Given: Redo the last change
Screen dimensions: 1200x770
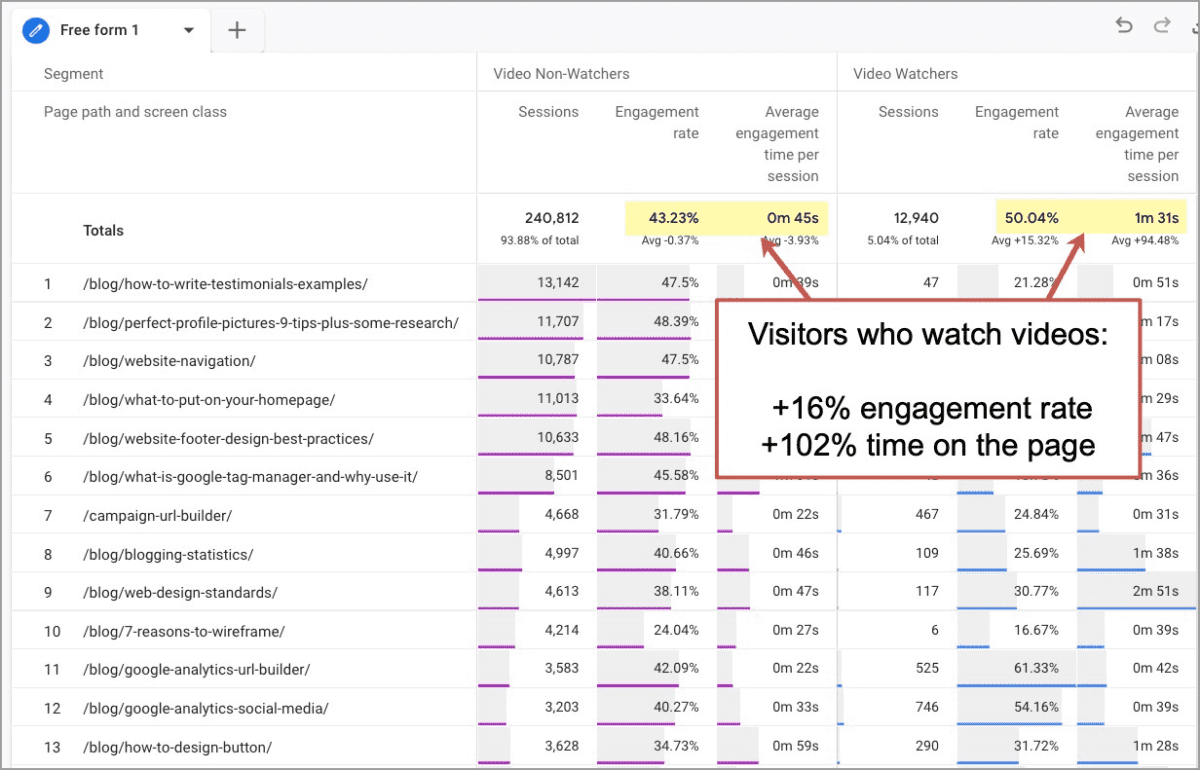Looking at the screenshot, I should pyautogui.click(x=1163, y=25).
